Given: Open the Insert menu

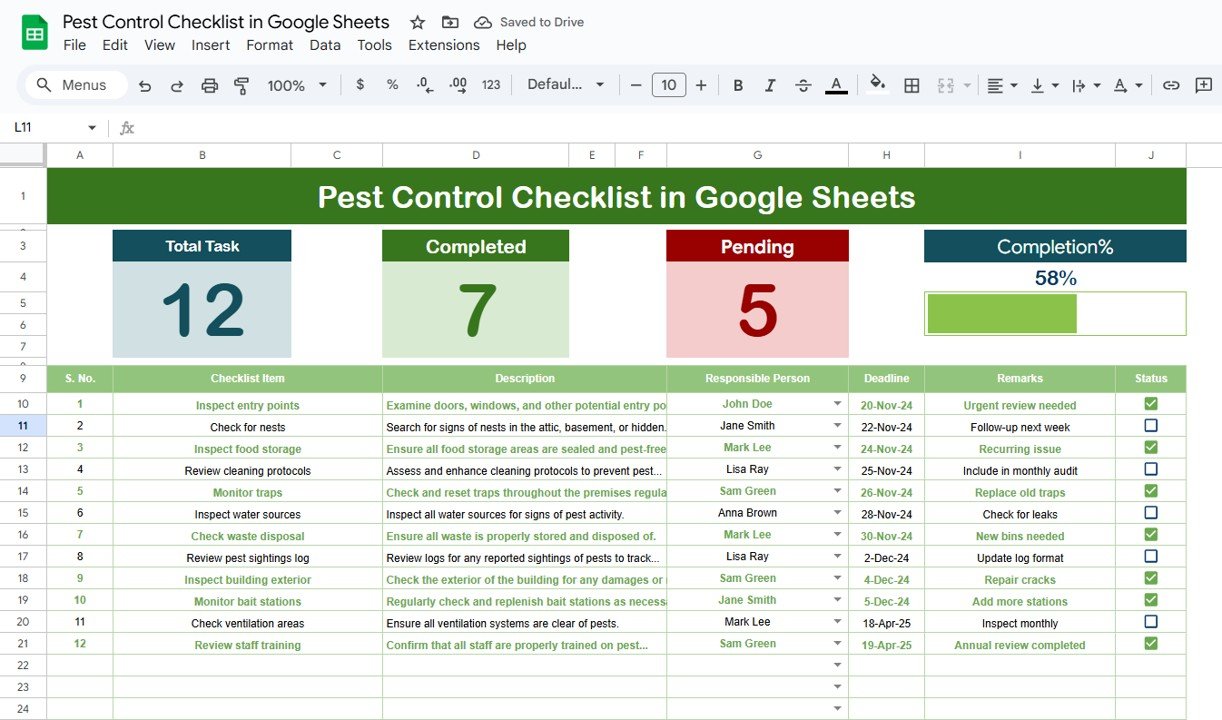Looking at the screenshot, I should pyautogui.click(x=211, y=45).
